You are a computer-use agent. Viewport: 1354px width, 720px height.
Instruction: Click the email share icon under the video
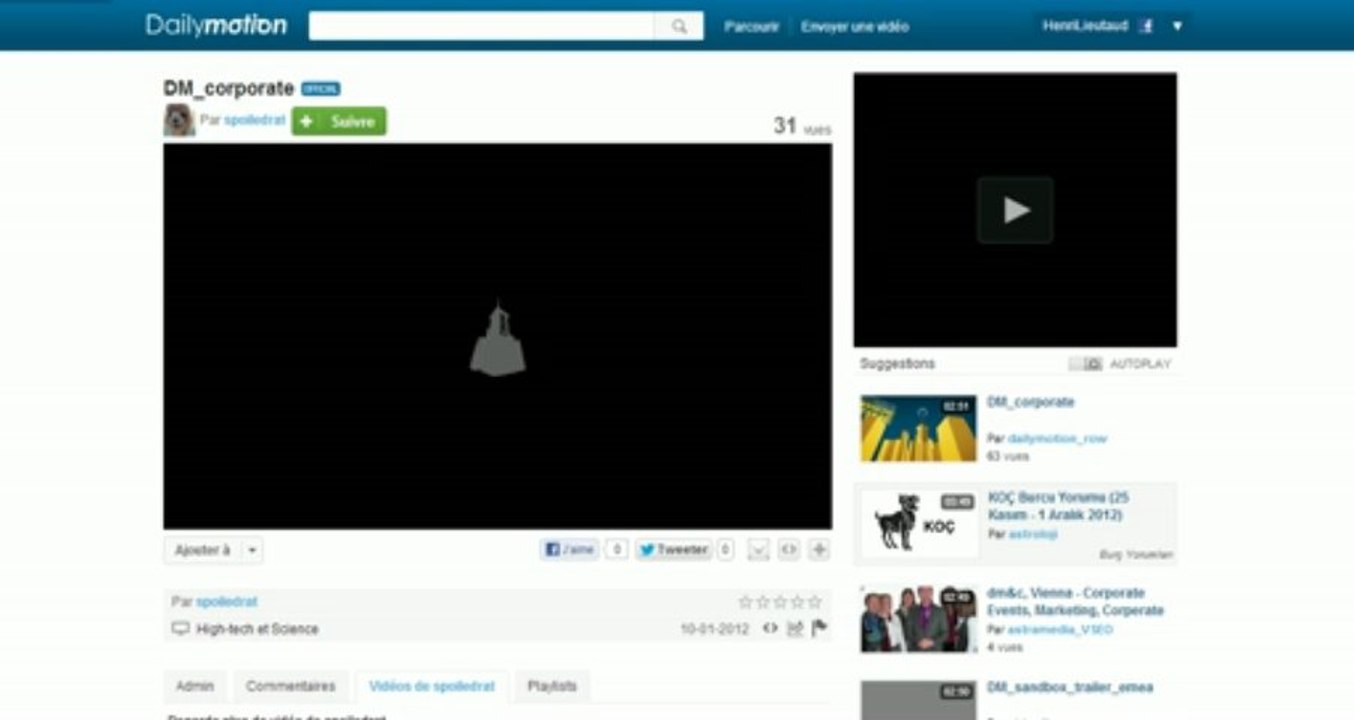(x=759, y=549)
